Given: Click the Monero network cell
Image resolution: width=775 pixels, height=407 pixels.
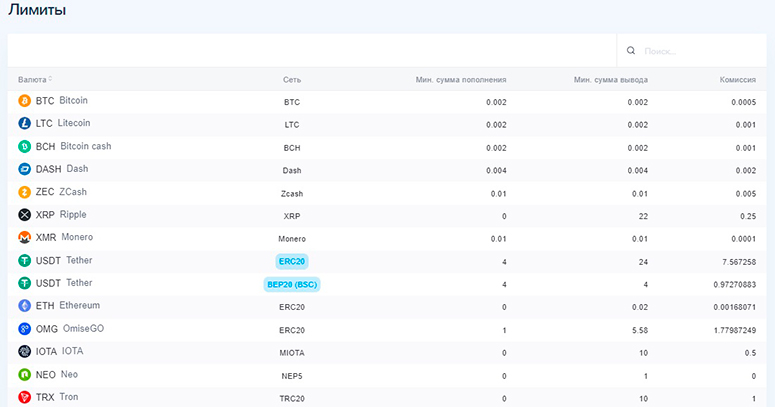Looking at the screenshot, I should point(292,239).
